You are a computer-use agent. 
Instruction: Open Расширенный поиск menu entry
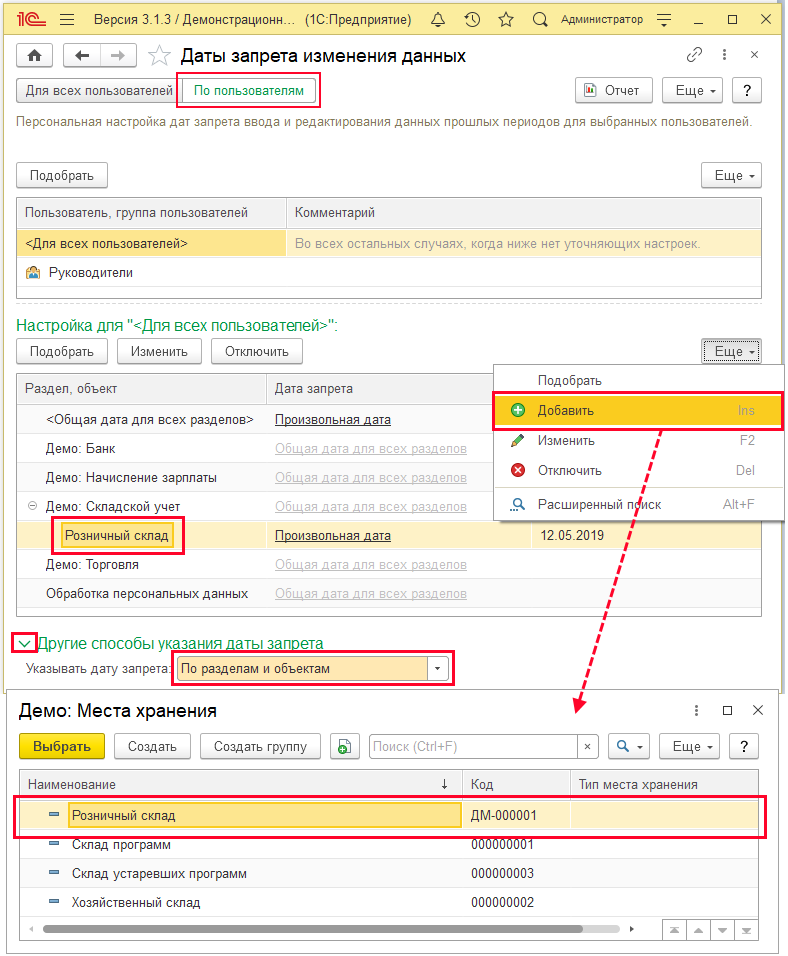click(x=638, y=504)
